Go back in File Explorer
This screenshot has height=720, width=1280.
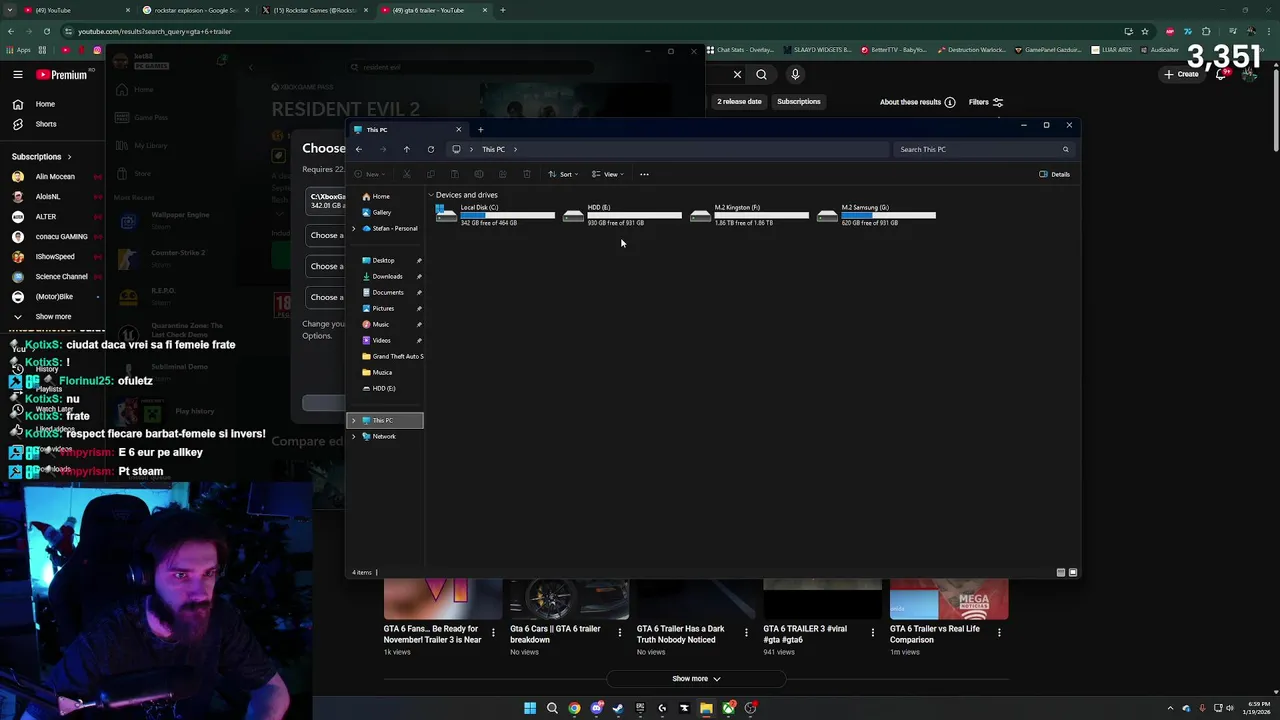pos(359,149)
